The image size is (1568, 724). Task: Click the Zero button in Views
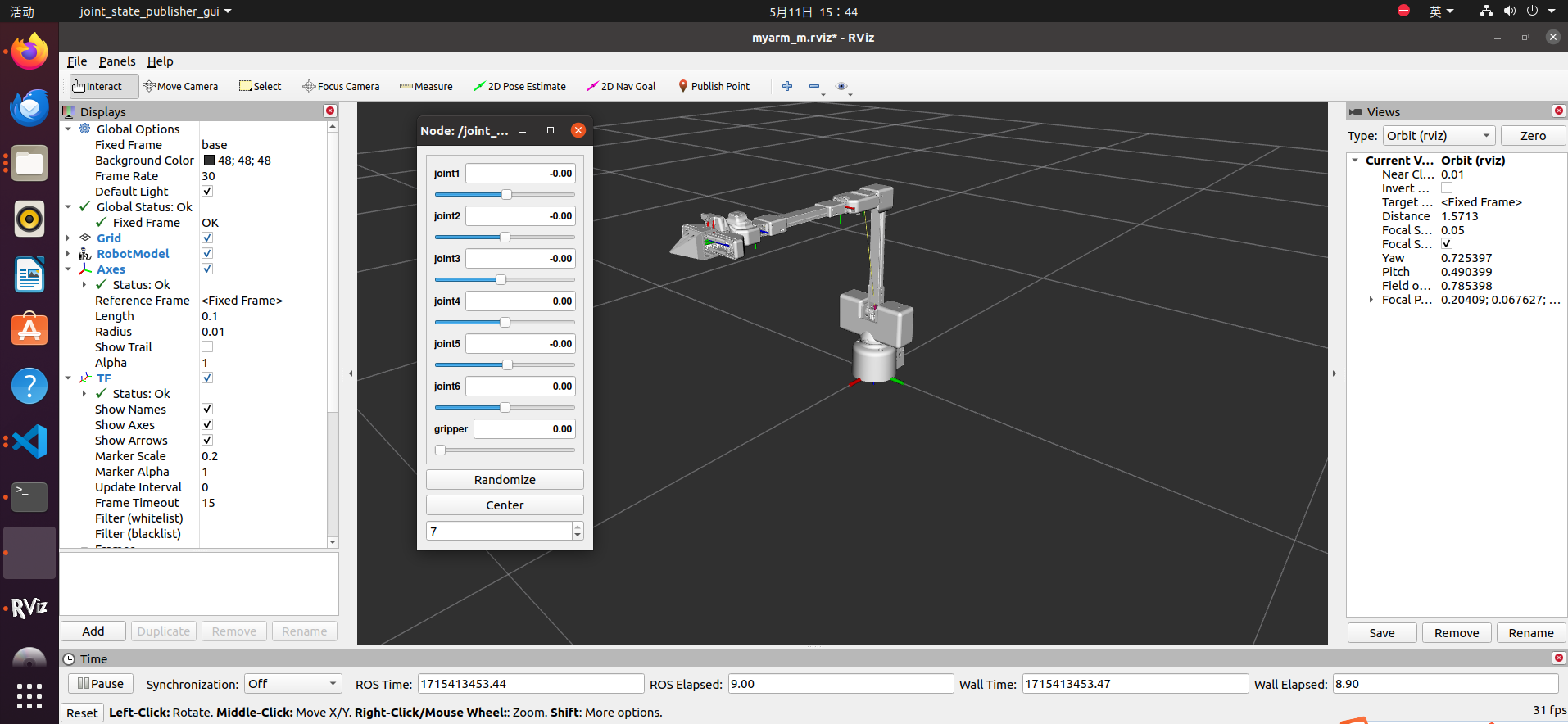tap(1532, 136)
